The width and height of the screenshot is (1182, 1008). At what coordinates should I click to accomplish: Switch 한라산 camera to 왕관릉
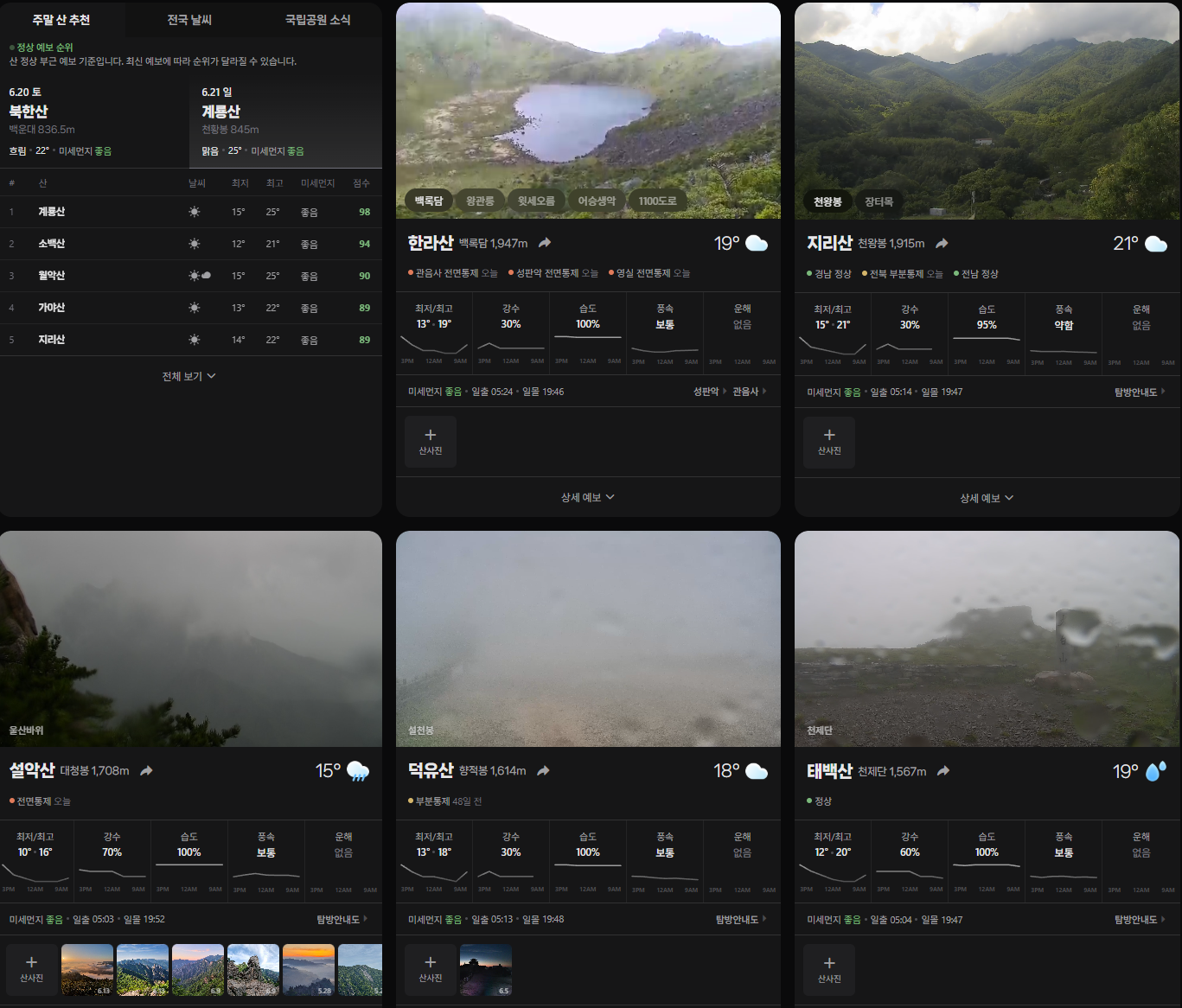coord(480,201)
